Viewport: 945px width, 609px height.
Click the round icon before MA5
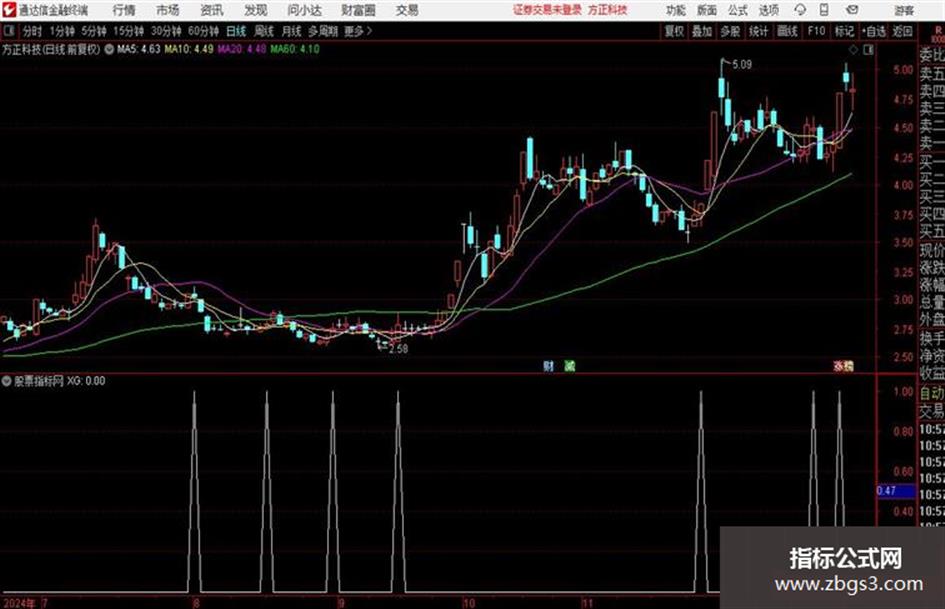pyautogui.click(x=109, y=49)
